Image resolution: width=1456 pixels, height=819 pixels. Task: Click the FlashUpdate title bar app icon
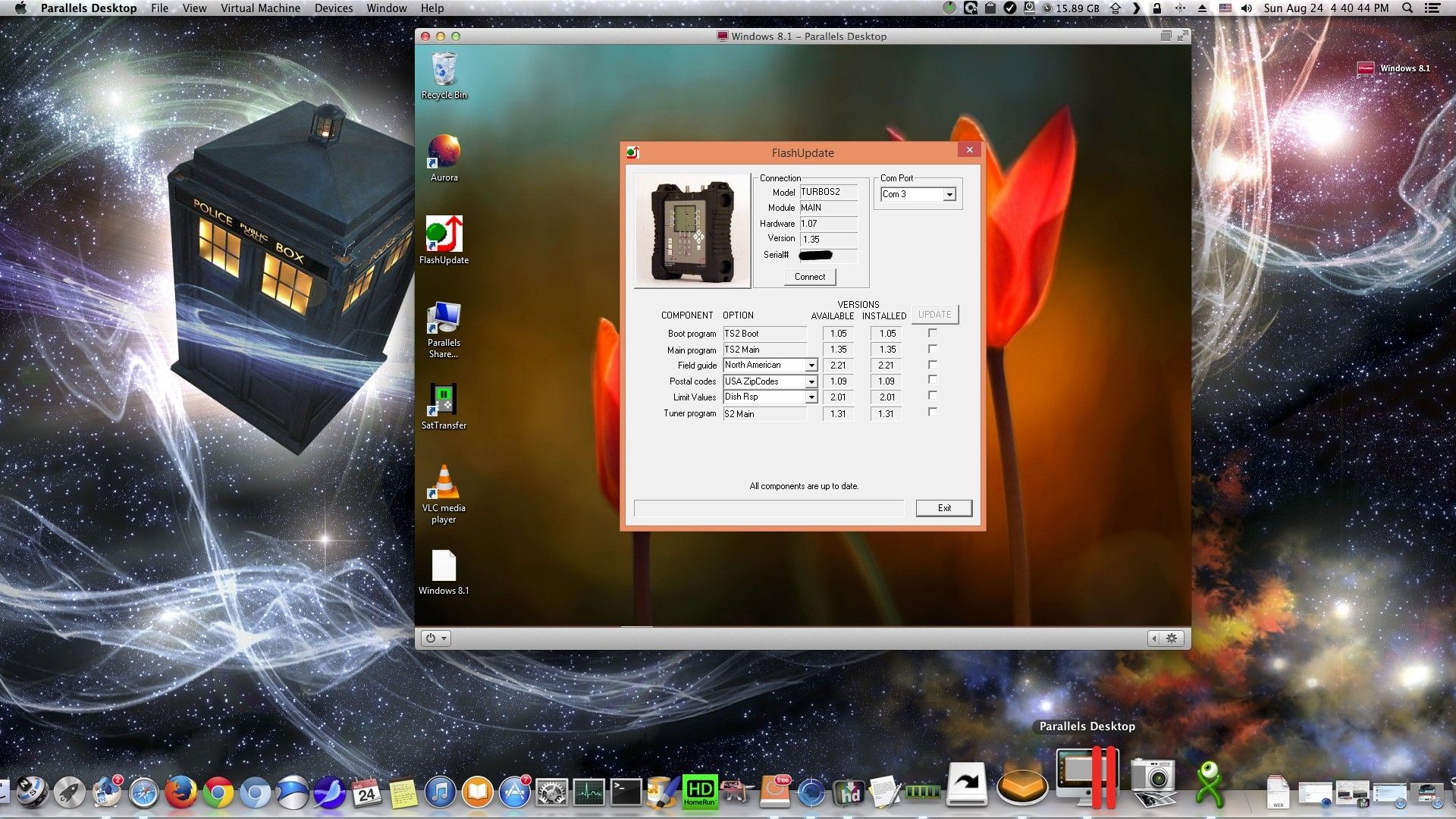[x=633, y=152]
